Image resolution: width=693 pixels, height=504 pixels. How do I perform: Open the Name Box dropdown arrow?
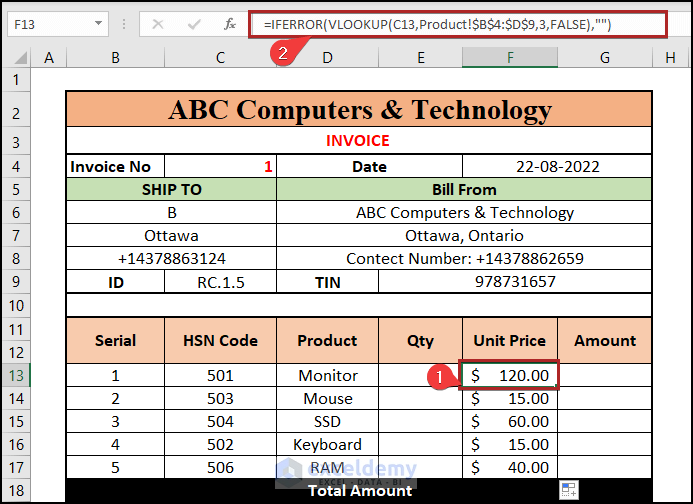point(98,24)
